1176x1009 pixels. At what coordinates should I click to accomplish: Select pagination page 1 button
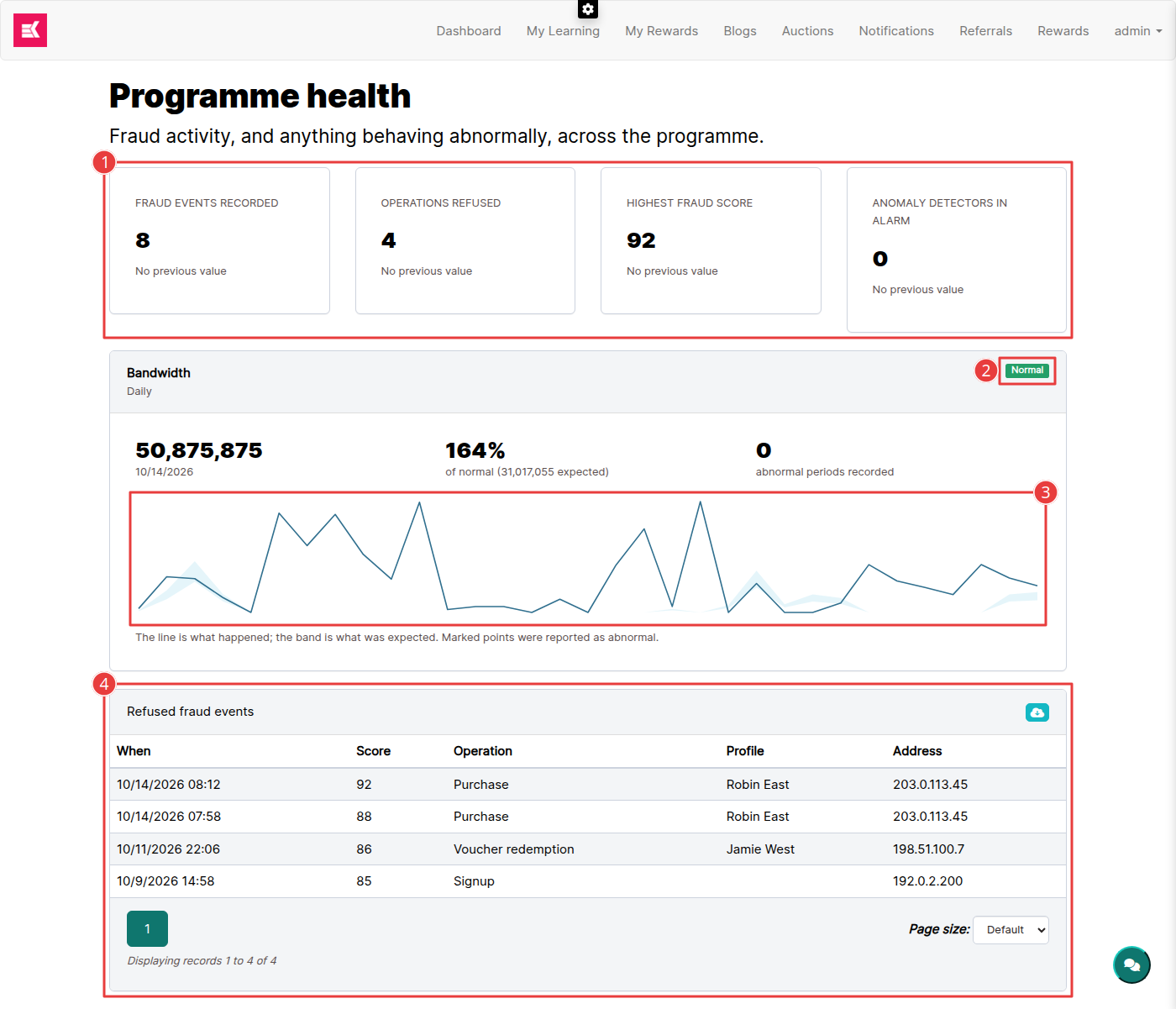[x=147, y=928]
